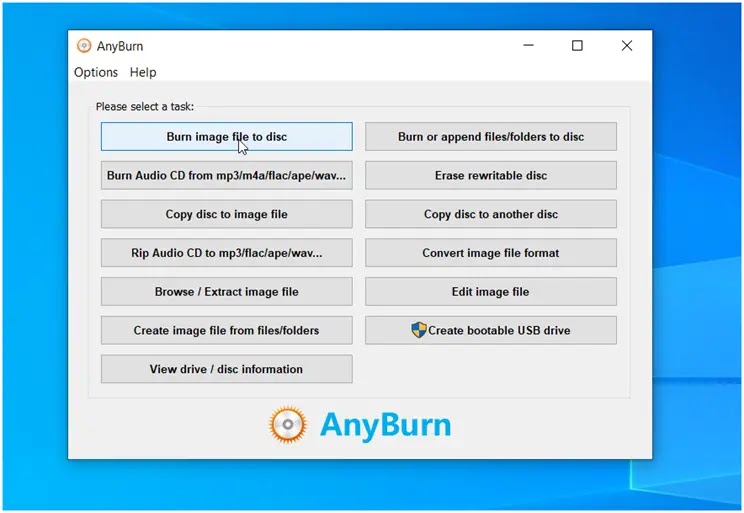Click the large AnyBurn logo at the bottom
The width and height of the screenshot is (744, 513).
pos(359,424)
